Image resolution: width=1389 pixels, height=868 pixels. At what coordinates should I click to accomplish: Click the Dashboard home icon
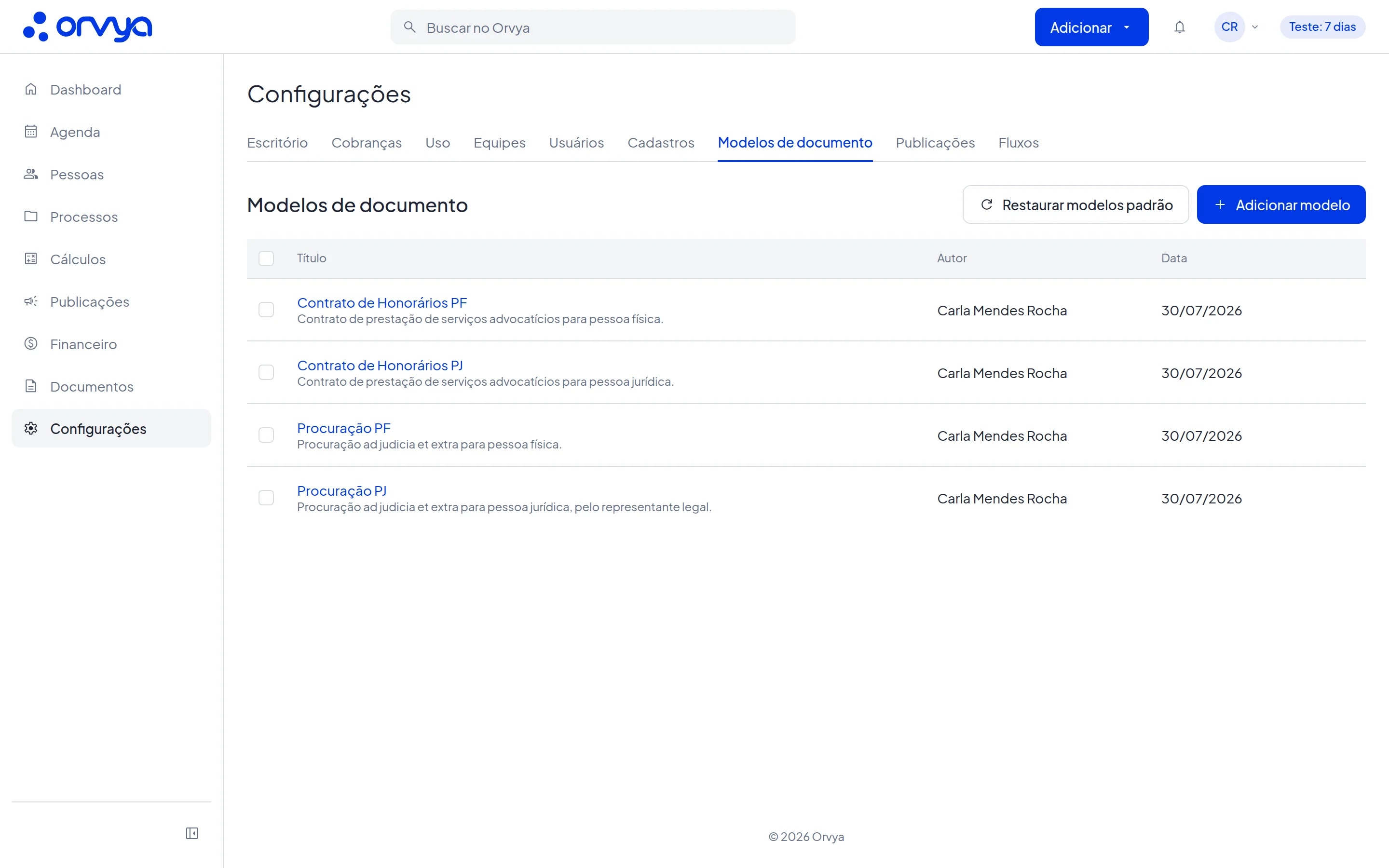pos(31,89)
